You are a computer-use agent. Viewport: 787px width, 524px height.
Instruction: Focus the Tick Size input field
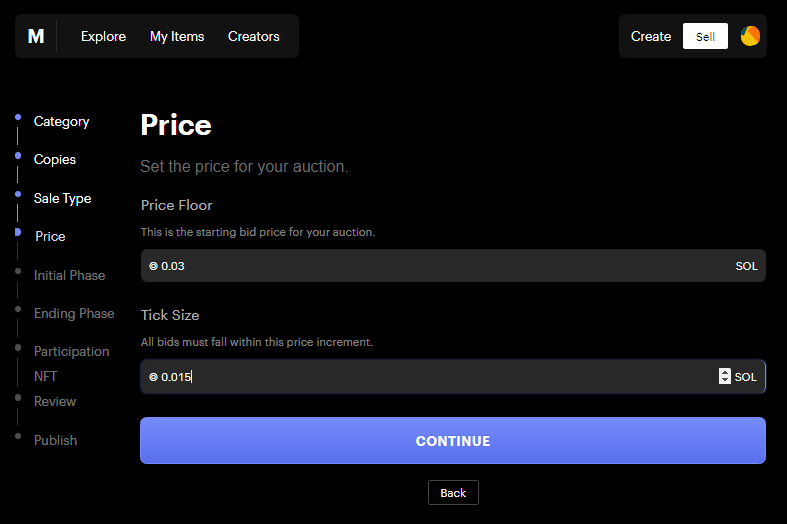pos(430,377)
